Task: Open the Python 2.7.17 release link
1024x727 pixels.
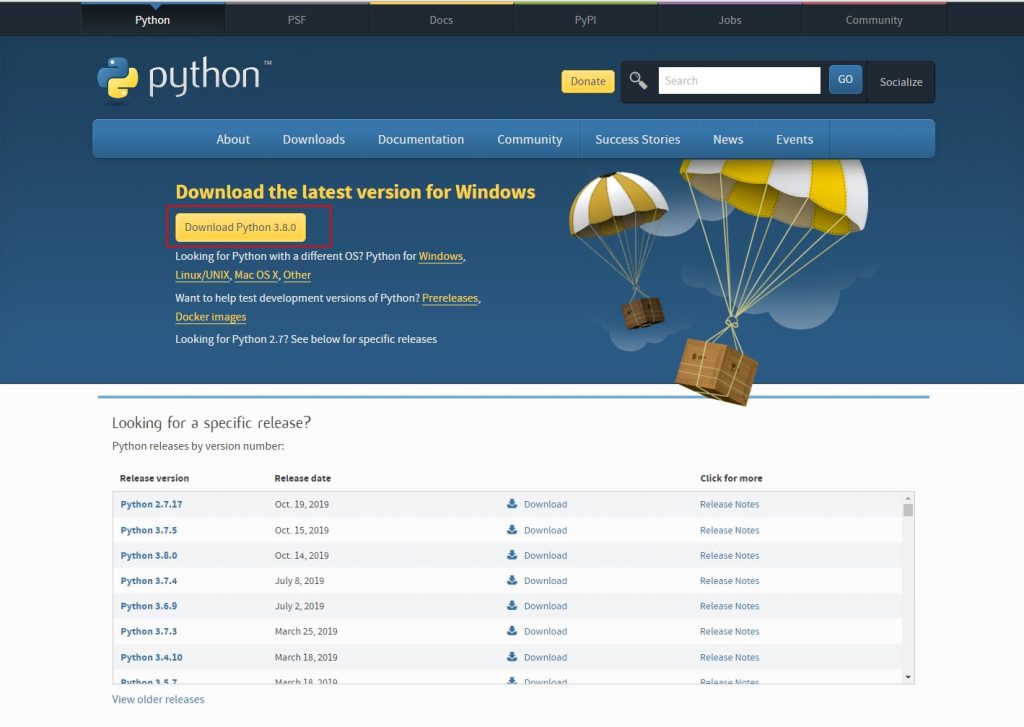Action: 151,504
